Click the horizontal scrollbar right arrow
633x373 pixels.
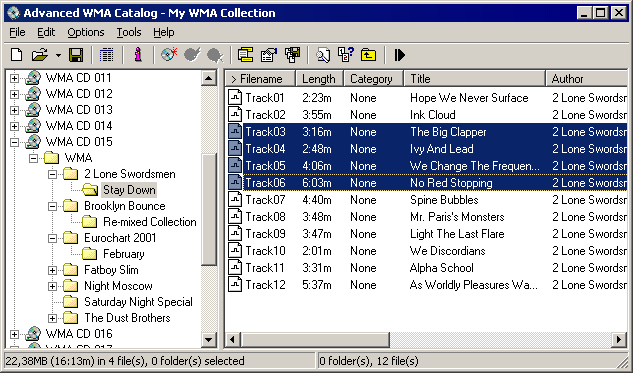pos(619,339)
